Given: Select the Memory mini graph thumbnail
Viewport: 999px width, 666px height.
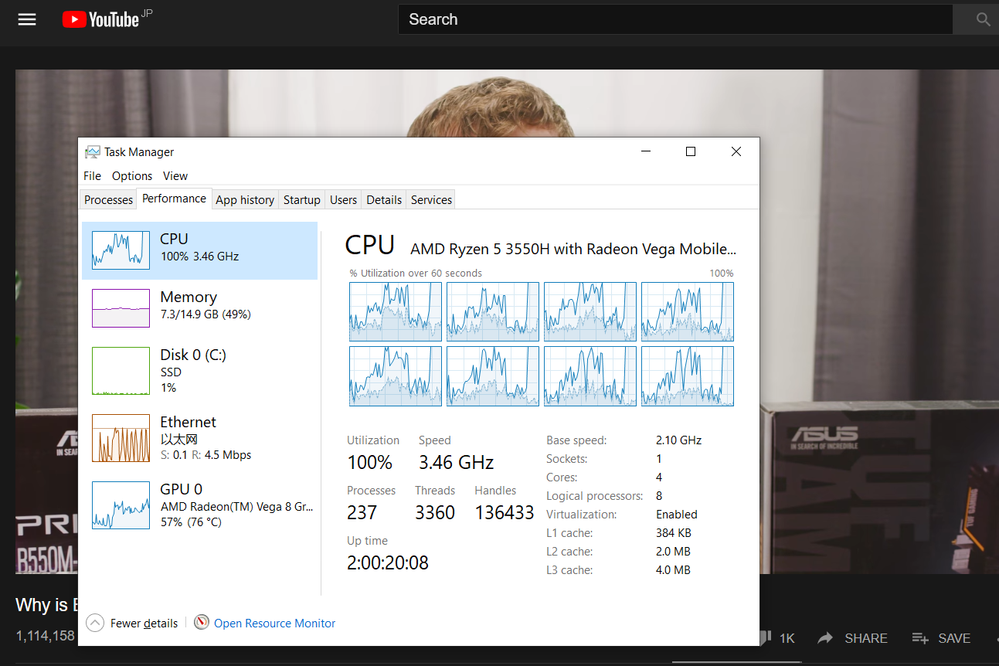Looking at the screenshot, I should [121, 308].
